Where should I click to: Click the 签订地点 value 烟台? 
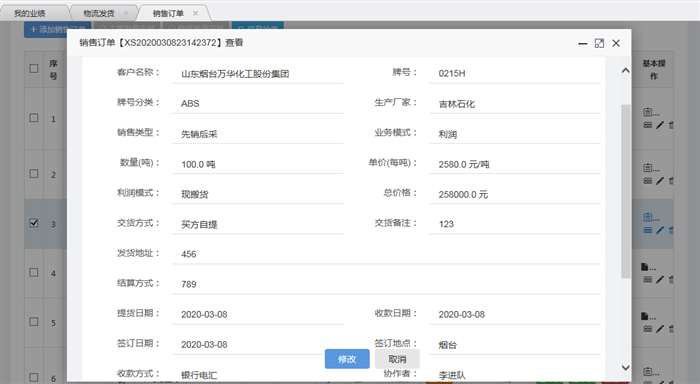pos(448,345)
